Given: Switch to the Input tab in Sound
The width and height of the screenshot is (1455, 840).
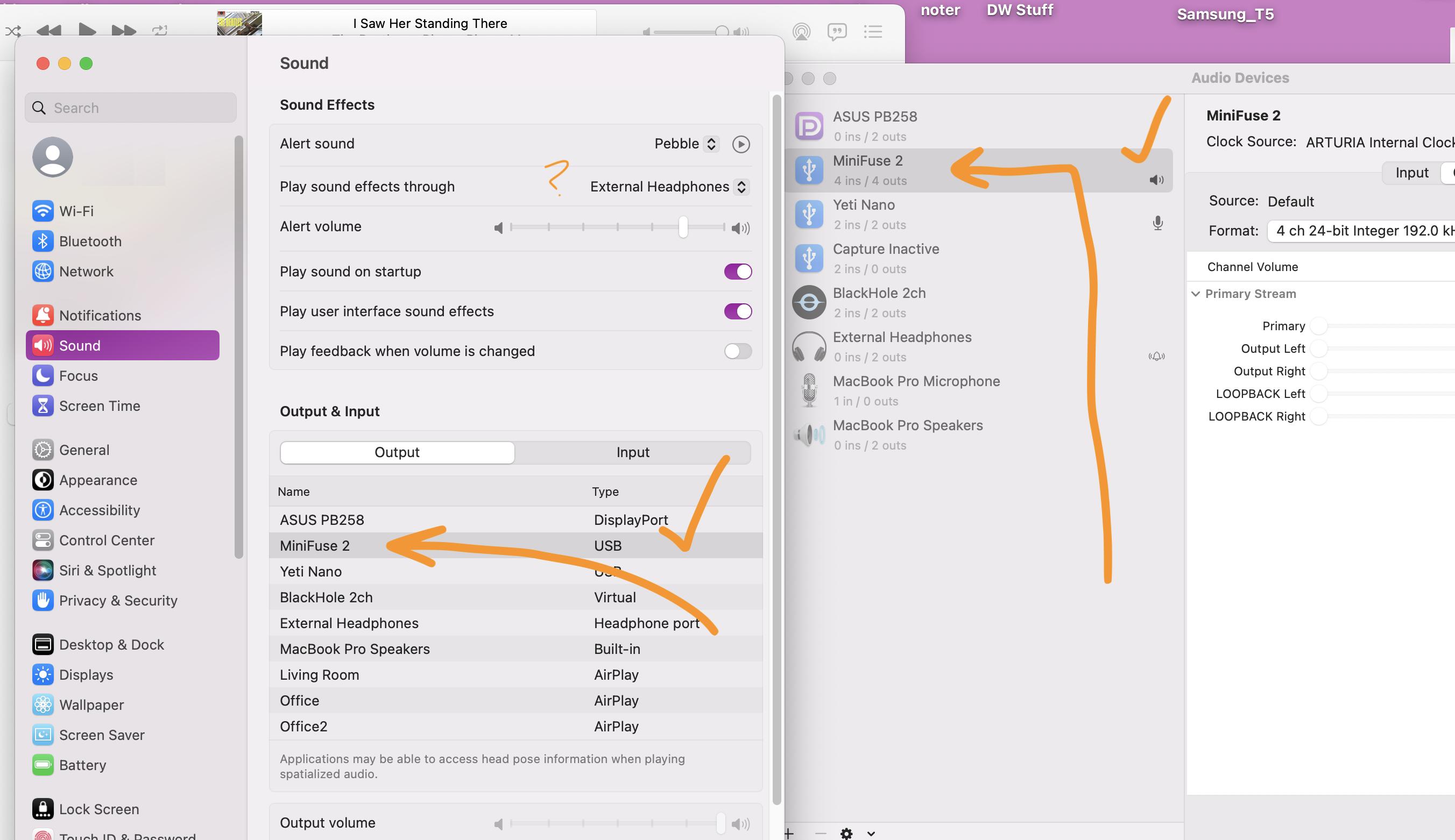Looking at the screenshot, I should (633, 452).
